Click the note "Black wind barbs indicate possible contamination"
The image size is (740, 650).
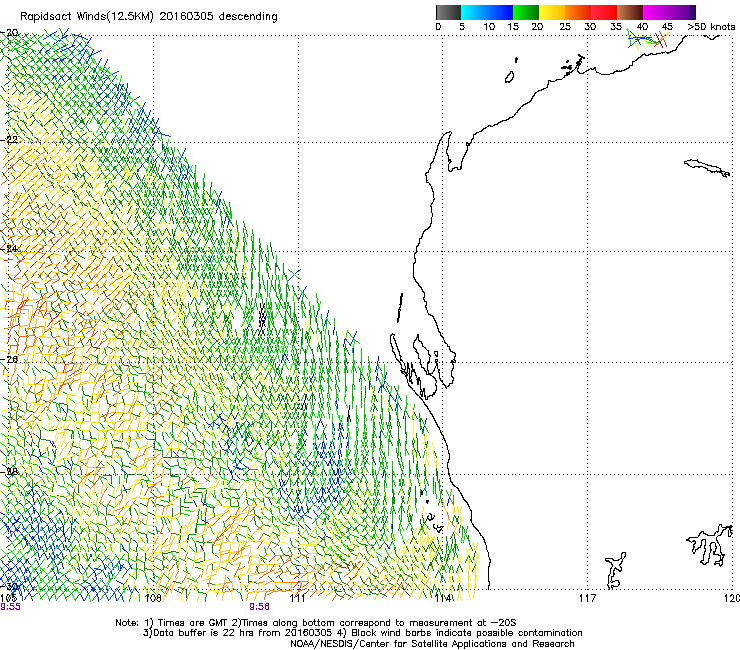(467, 633)
